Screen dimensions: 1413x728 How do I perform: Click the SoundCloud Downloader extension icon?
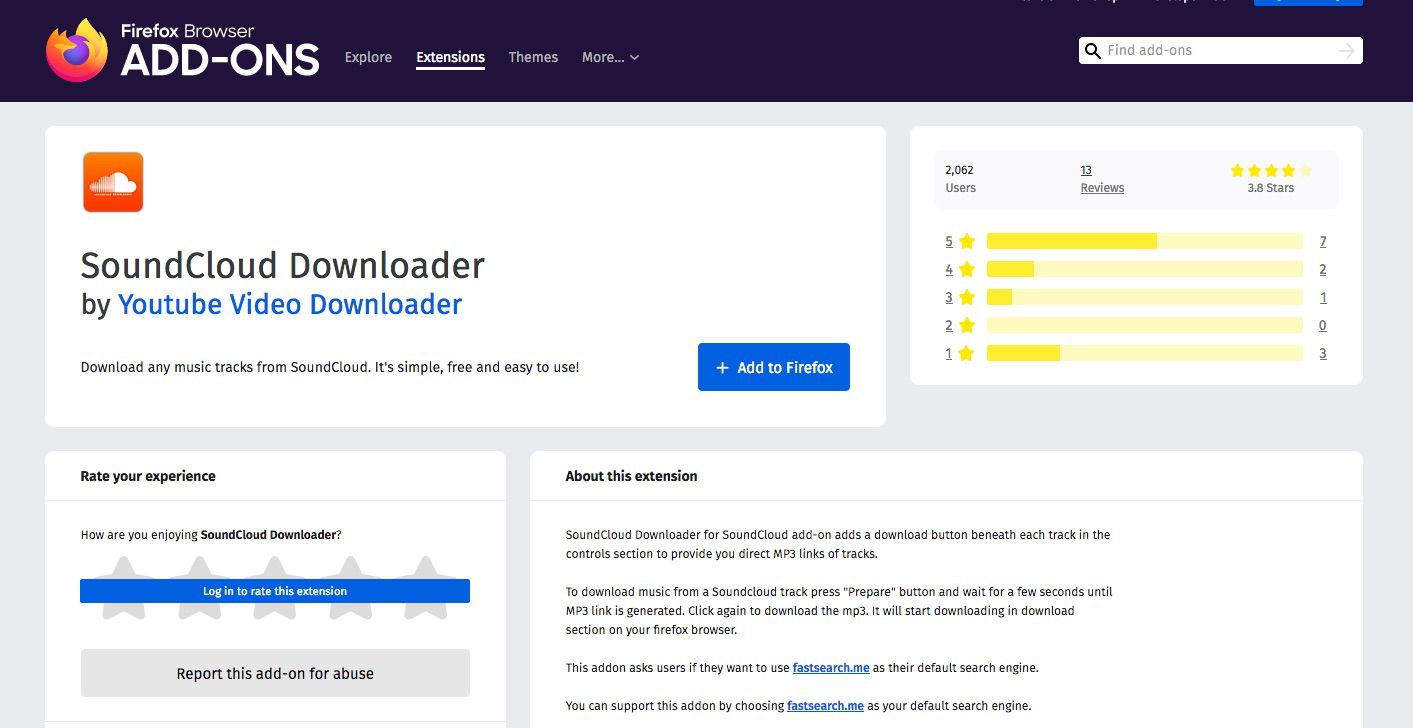point(113,182)
